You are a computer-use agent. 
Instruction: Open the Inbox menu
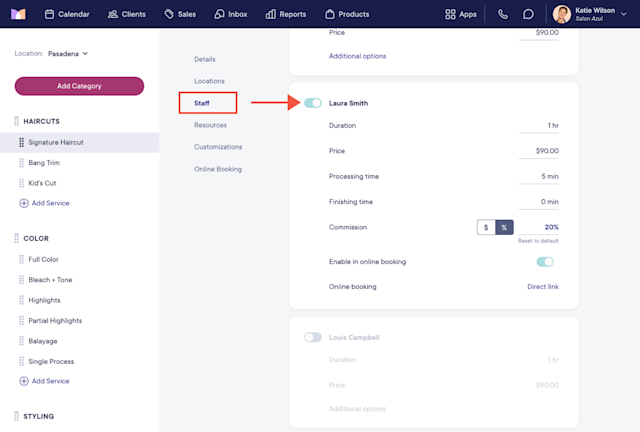click(x=231, y=14)
